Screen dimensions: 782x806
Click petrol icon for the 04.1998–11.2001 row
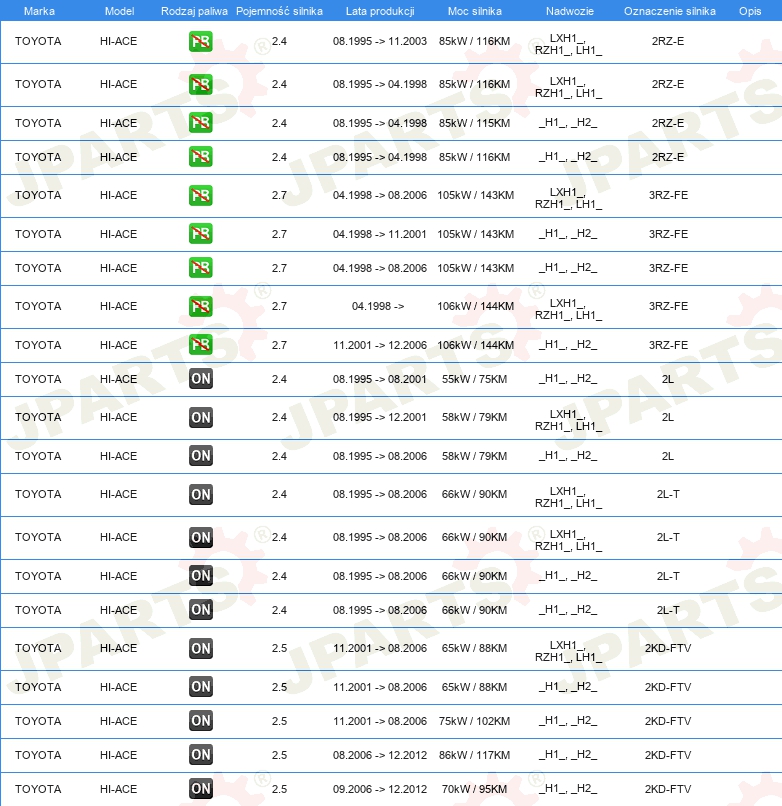coord(200,234)
